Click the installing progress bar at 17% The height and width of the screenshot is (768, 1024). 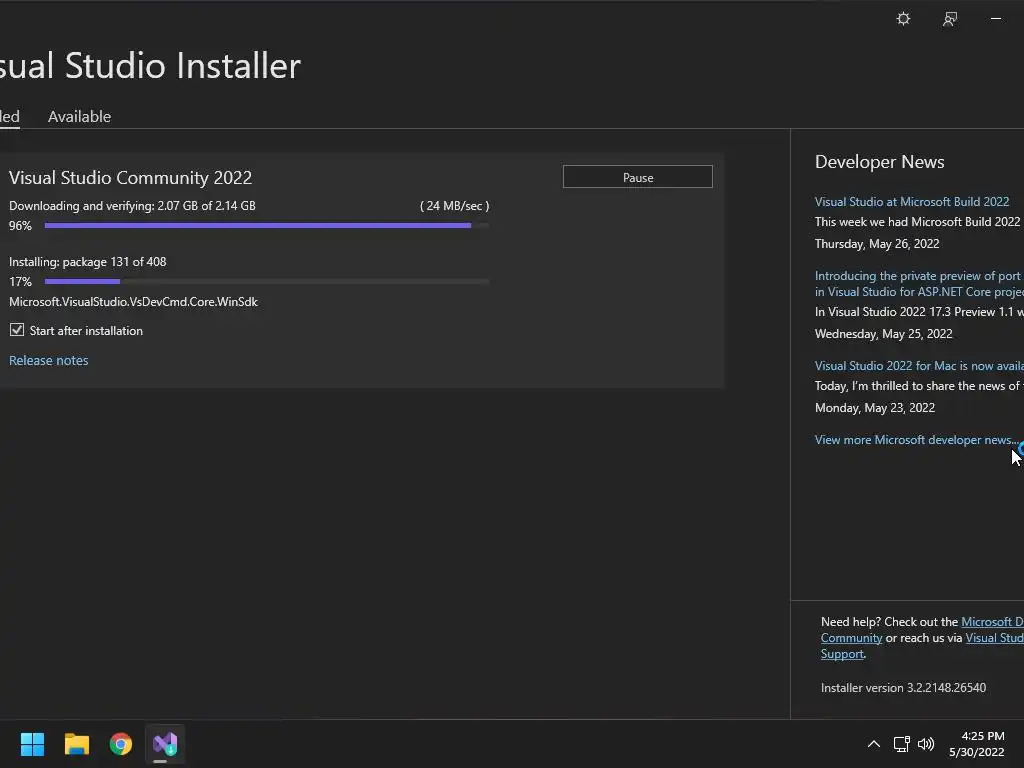click(x=266, y=281)
